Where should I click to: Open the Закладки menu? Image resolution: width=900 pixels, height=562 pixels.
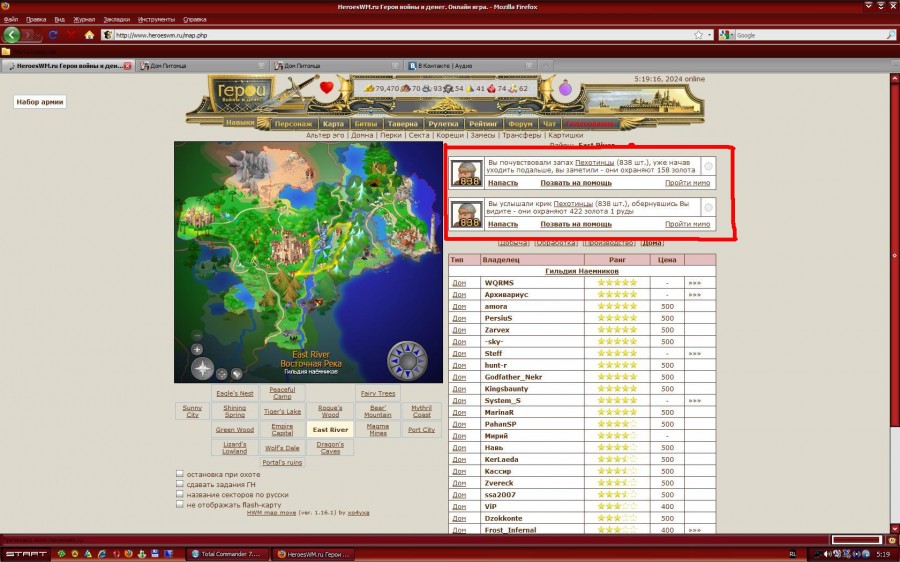pos(117,19)
